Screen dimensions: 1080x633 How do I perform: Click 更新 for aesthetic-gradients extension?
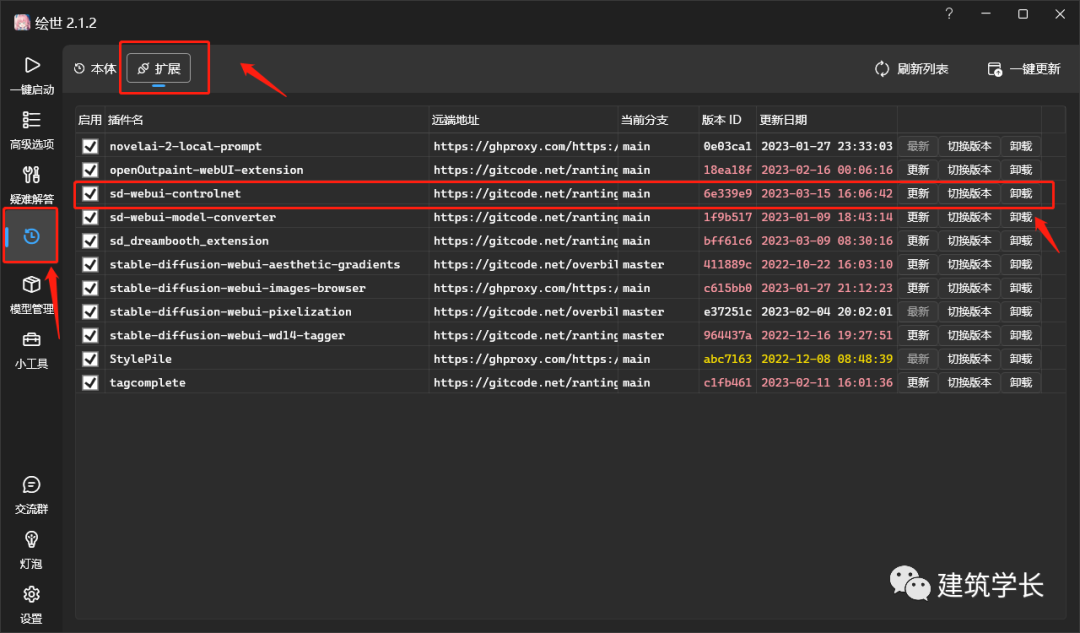(917, 264)
